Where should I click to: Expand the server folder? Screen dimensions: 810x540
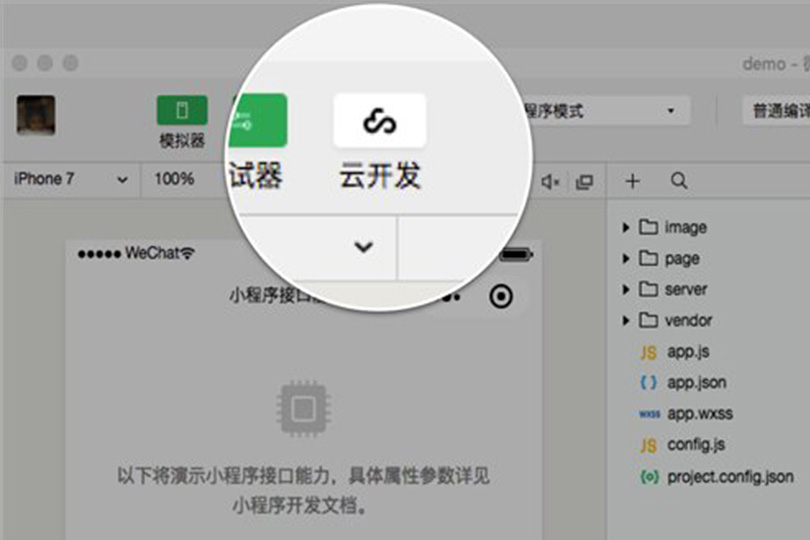point(626,289)
